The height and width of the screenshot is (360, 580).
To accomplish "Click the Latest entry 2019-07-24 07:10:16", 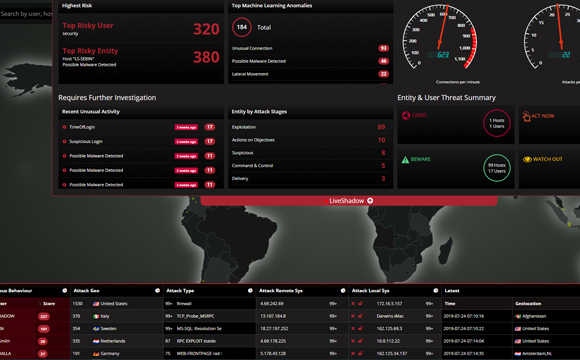I will click(464, 316).
